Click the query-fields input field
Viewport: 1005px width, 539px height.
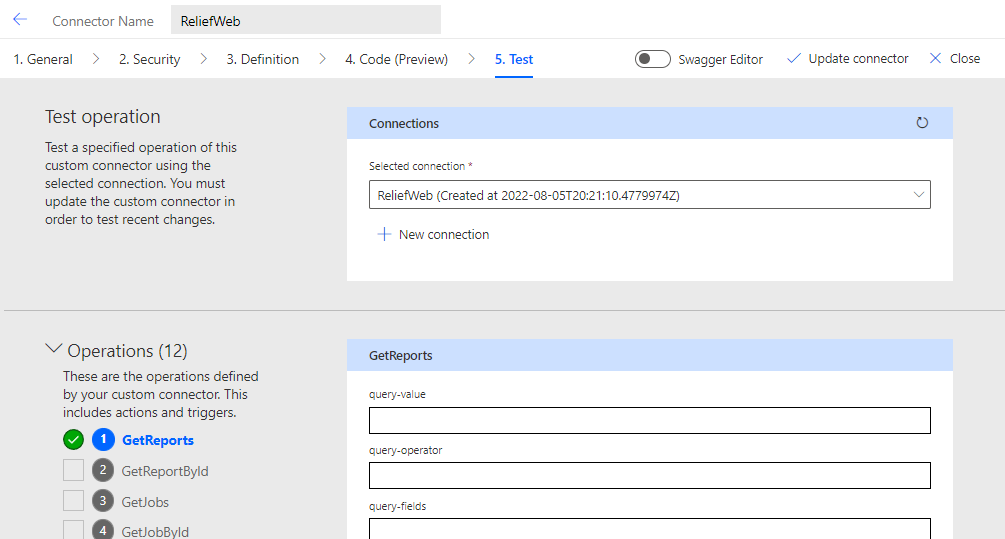pyautogui.click(x=649, y=528)
